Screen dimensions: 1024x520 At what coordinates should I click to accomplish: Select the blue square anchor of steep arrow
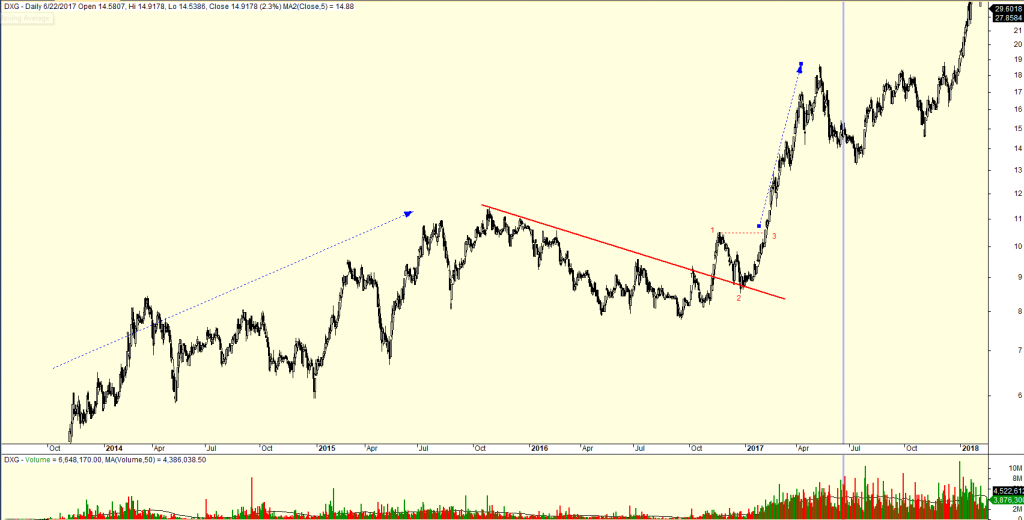pos(760,226)
